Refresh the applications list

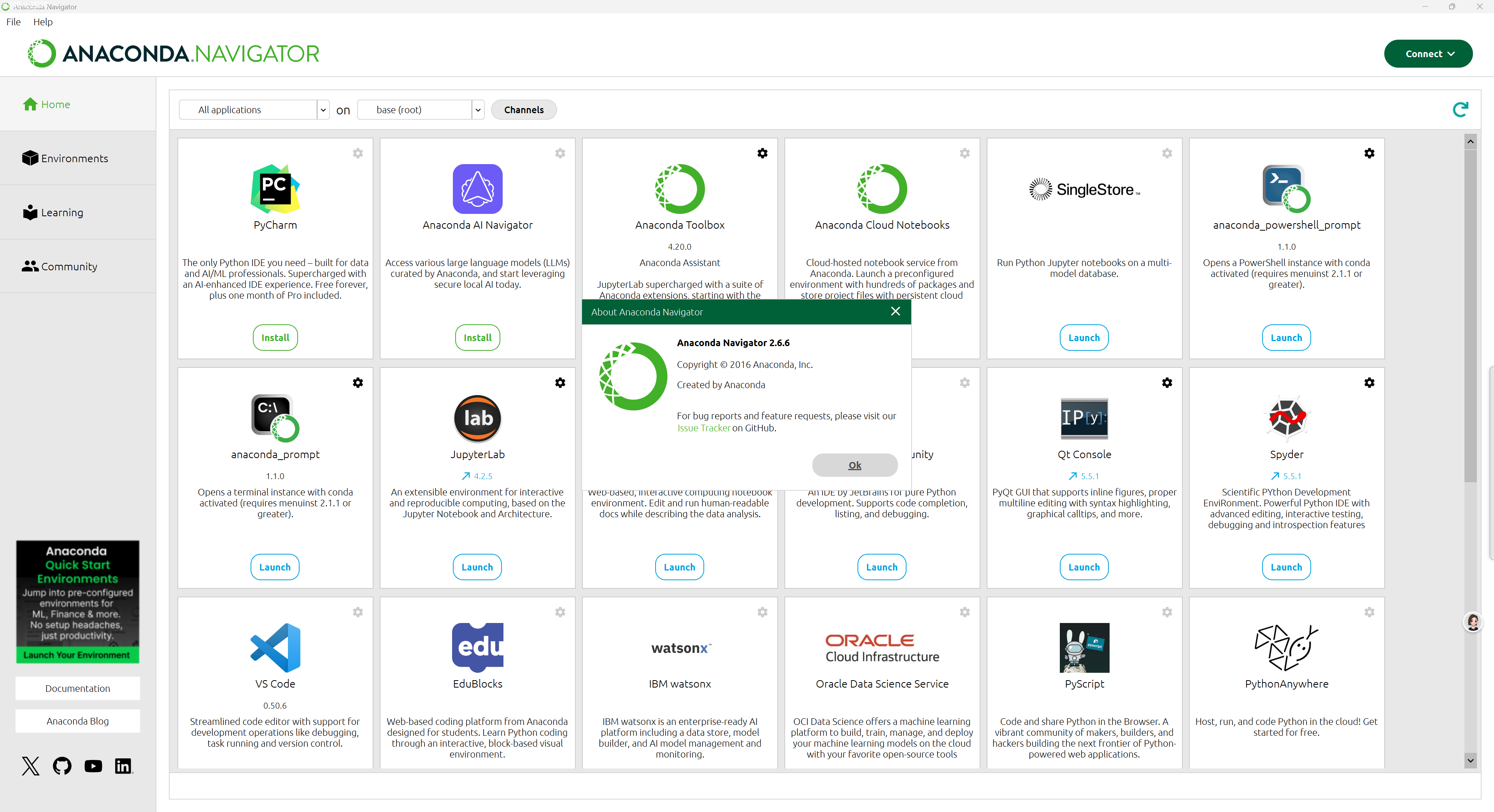click(x=1460, y=110)
